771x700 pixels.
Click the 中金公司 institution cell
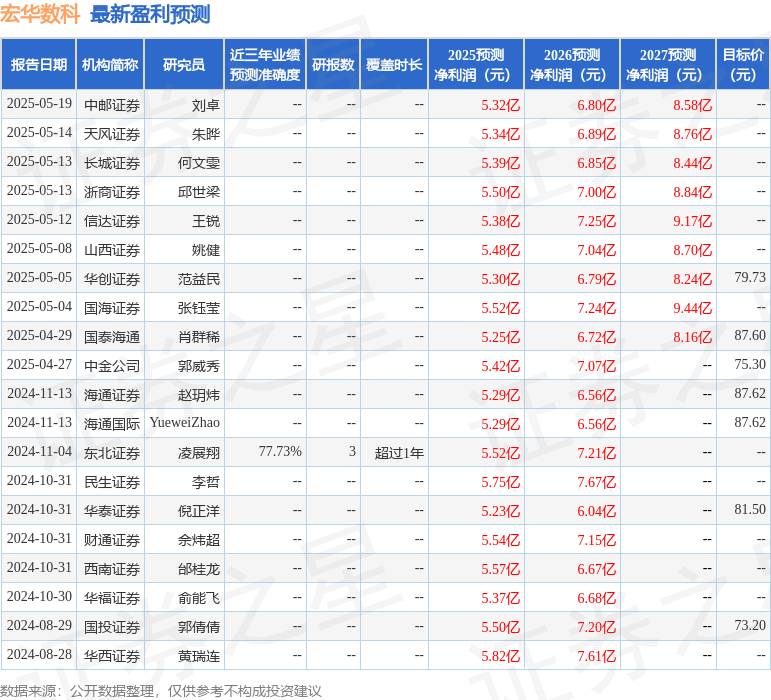pyautogui.click(x=112, y=366)
